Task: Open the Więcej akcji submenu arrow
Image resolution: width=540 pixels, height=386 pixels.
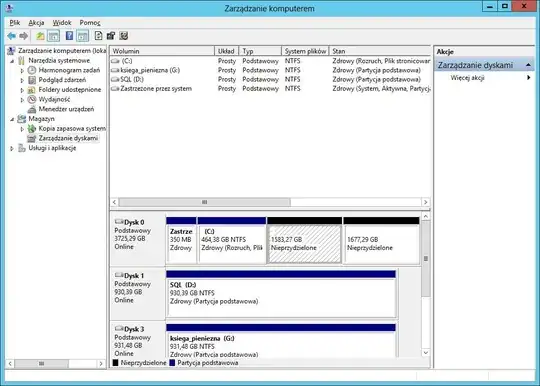Action: tap(529, 77)
